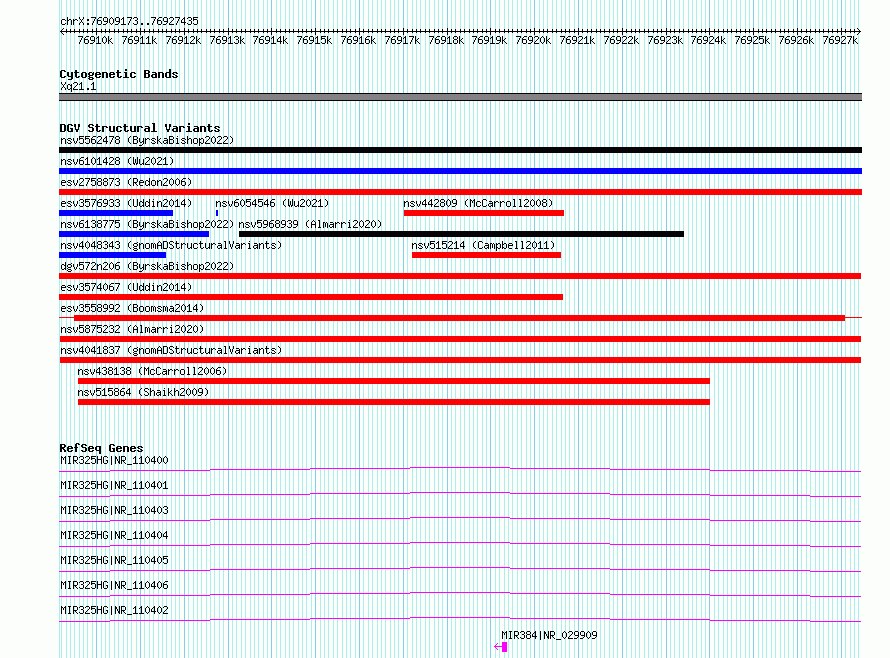Click the 76918k ruler tick label
Screen dimensions: 890x658
click(x=446, y=40)
